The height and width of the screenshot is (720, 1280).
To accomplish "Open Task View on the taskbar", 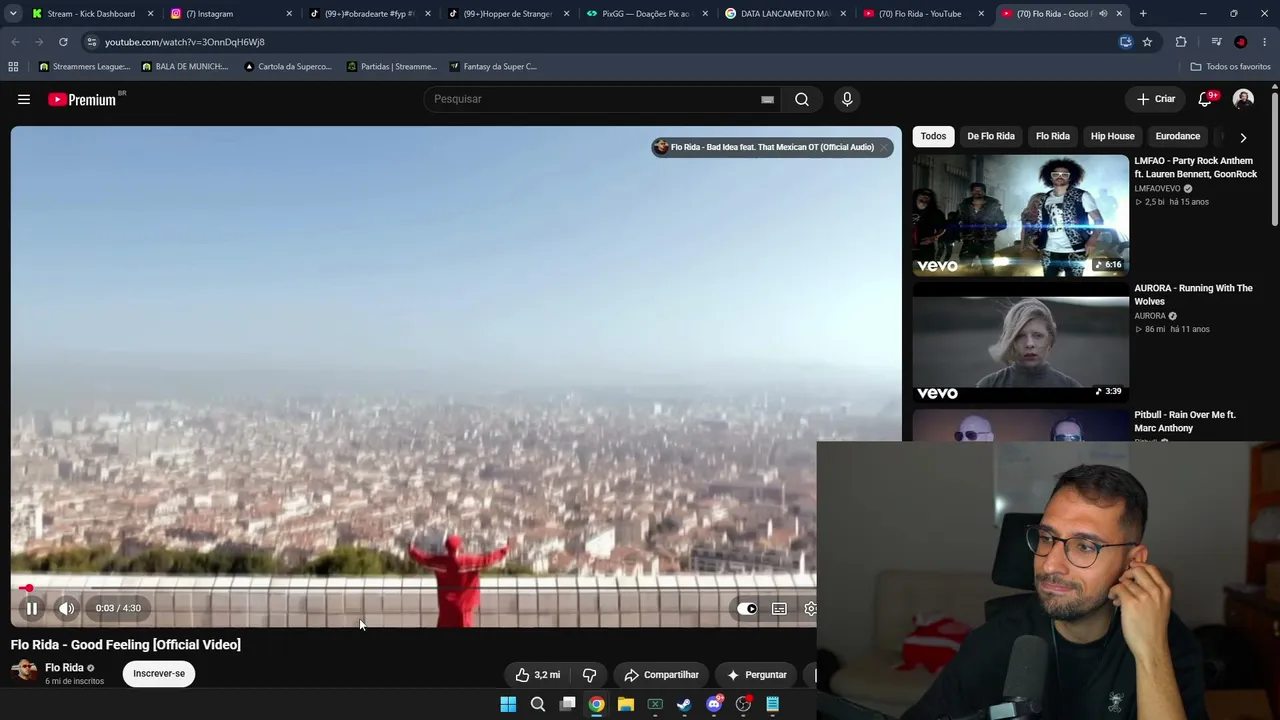I will click(x=567, y=704).
